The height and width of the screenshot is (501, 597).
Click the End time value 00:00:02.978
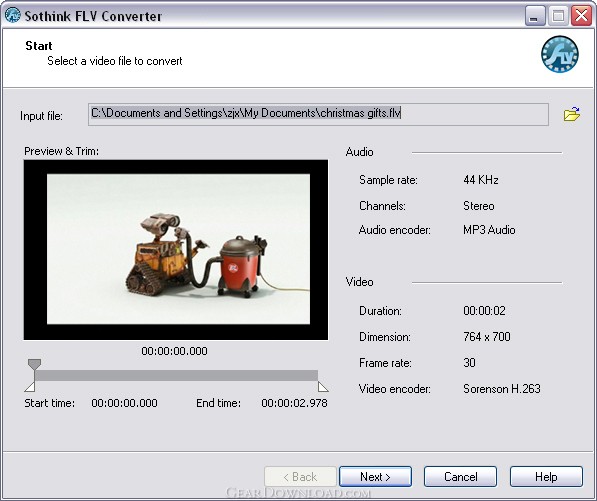pyautogui.click(x=294, y=403)
